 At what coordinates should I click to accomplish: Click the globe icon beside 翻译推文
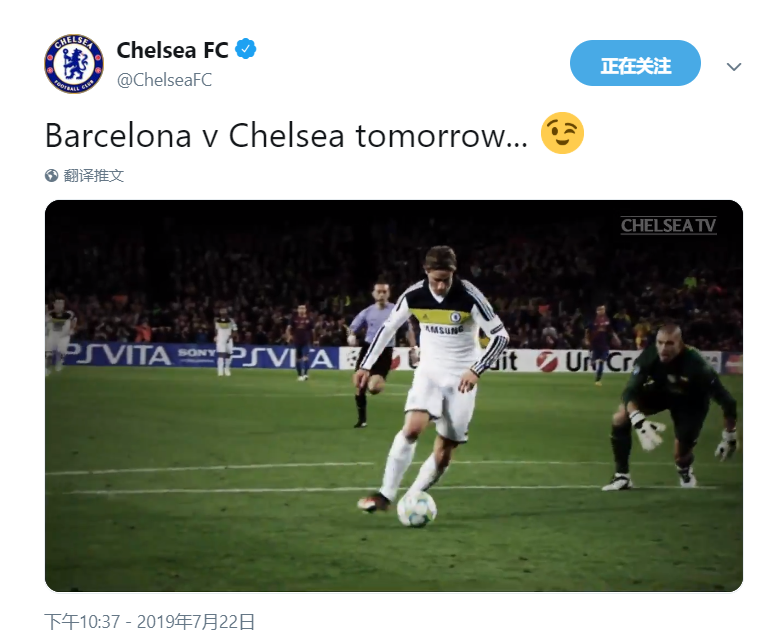(x=51, y=176)
